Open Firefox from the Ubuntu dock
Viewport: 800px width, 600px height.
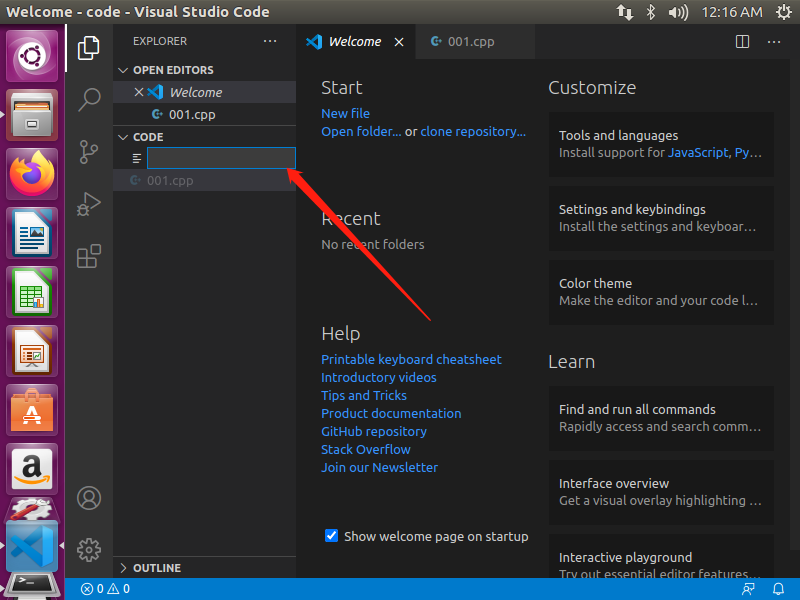click(33, 174)
